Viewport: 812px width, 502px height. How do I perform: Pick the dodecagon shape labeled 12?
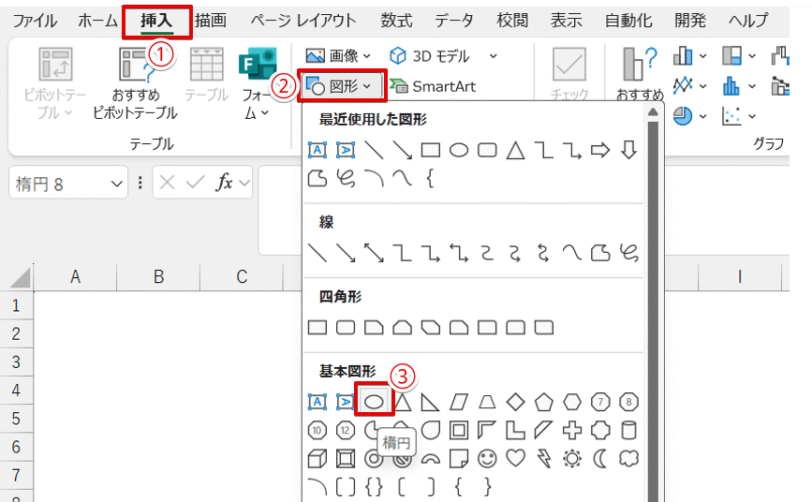tap(345, 430)
